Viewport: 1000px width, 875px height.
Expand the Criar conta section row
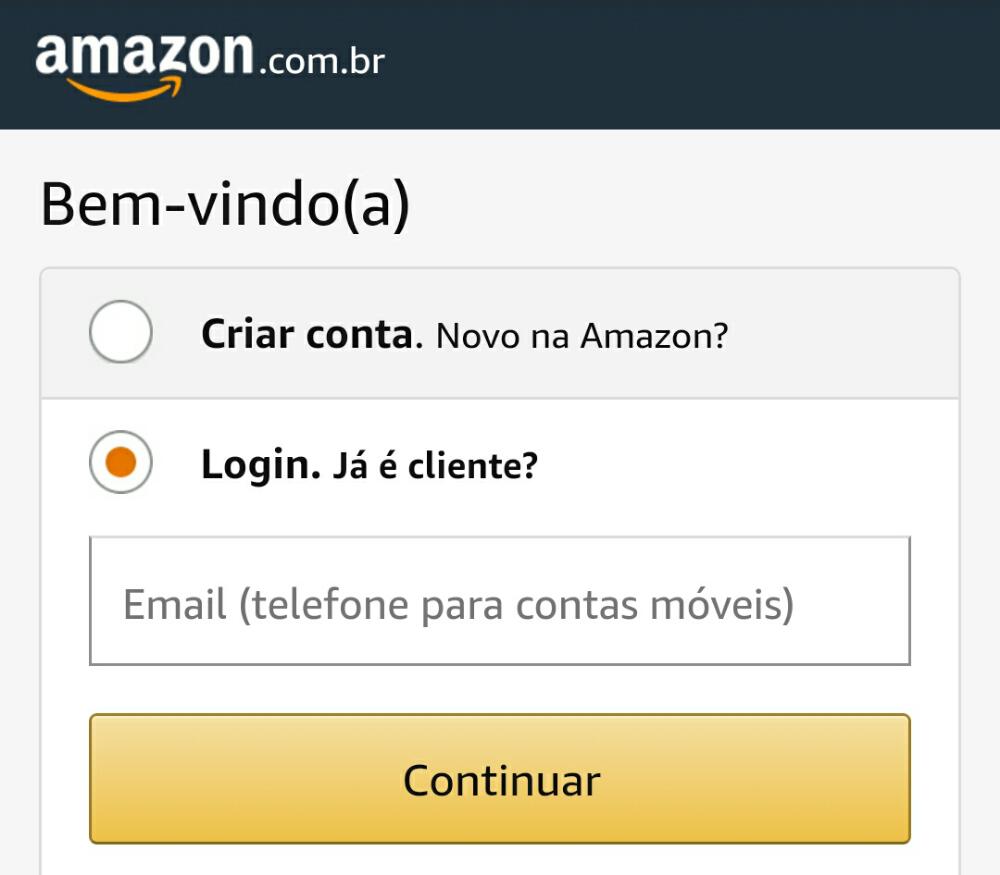(500, 334)
